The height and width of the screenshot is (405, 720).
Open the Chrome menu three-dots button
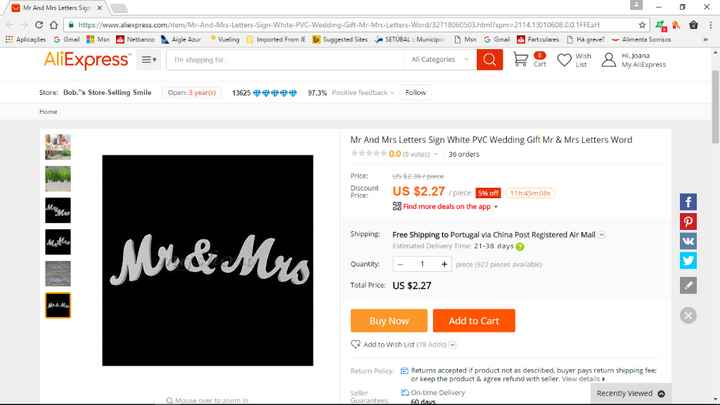(710, 25)
